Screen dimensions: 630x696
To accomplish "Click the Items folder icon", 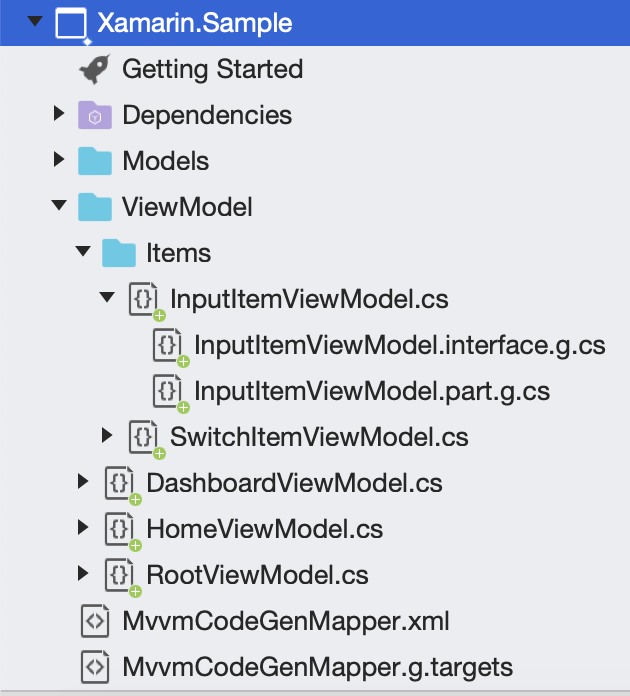I will point(119,253).
